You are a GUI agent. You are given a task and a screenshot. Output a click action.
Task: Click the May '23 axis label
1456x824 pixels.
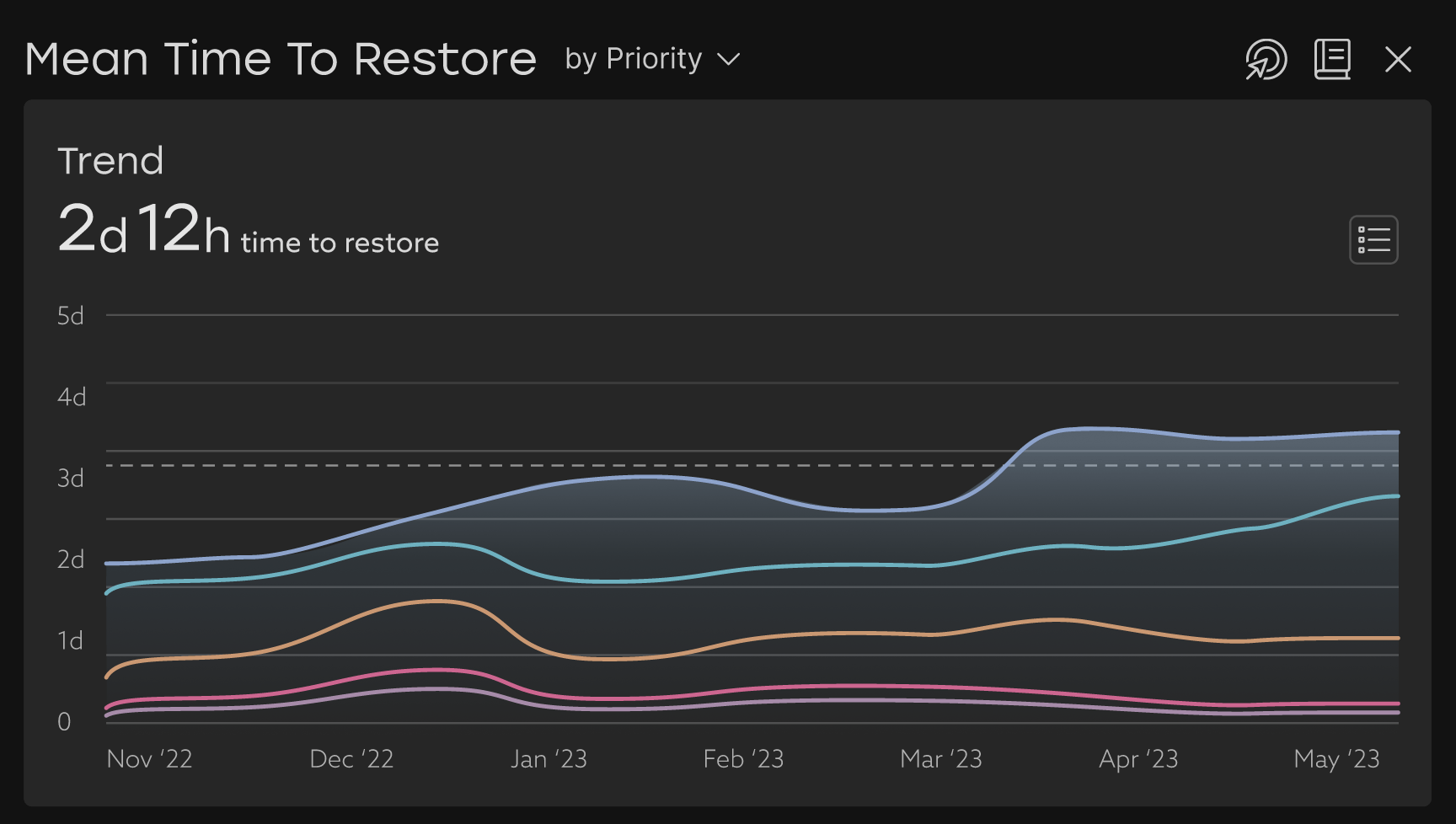[1336, 759]
